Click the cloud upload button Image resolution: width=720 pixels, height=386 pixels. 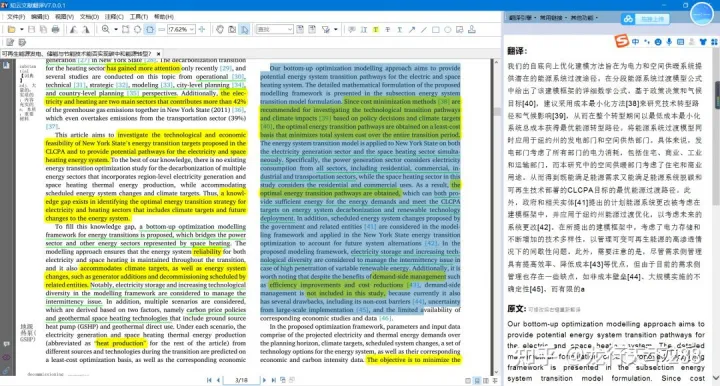coord(646,19)
